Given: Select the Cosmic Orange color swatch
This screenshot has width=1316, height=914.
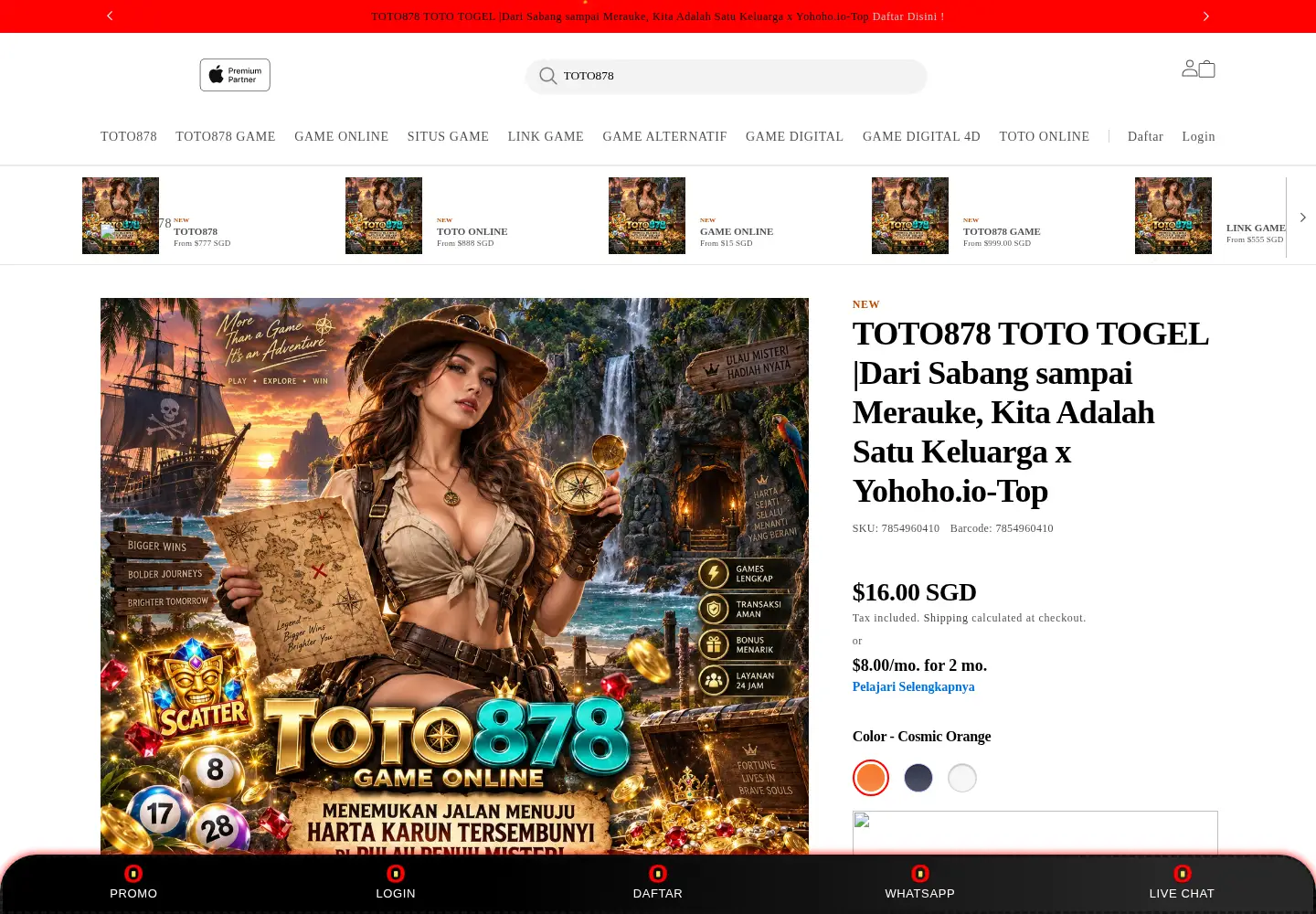Looking at the screenshot, I should [x=871, y=778].
